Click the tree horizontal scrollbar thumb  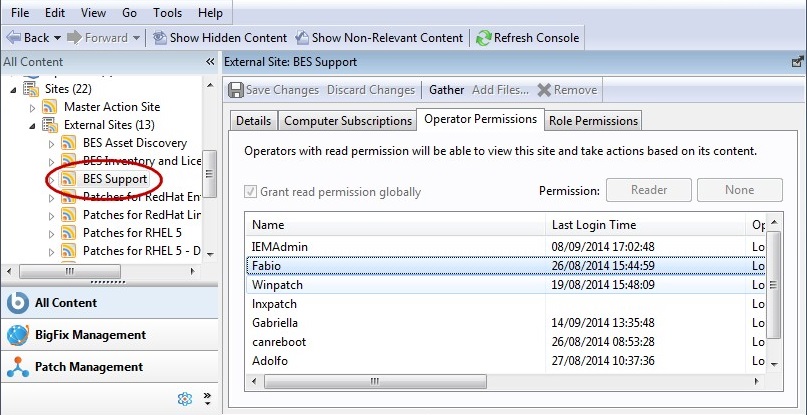coord(70,271)
